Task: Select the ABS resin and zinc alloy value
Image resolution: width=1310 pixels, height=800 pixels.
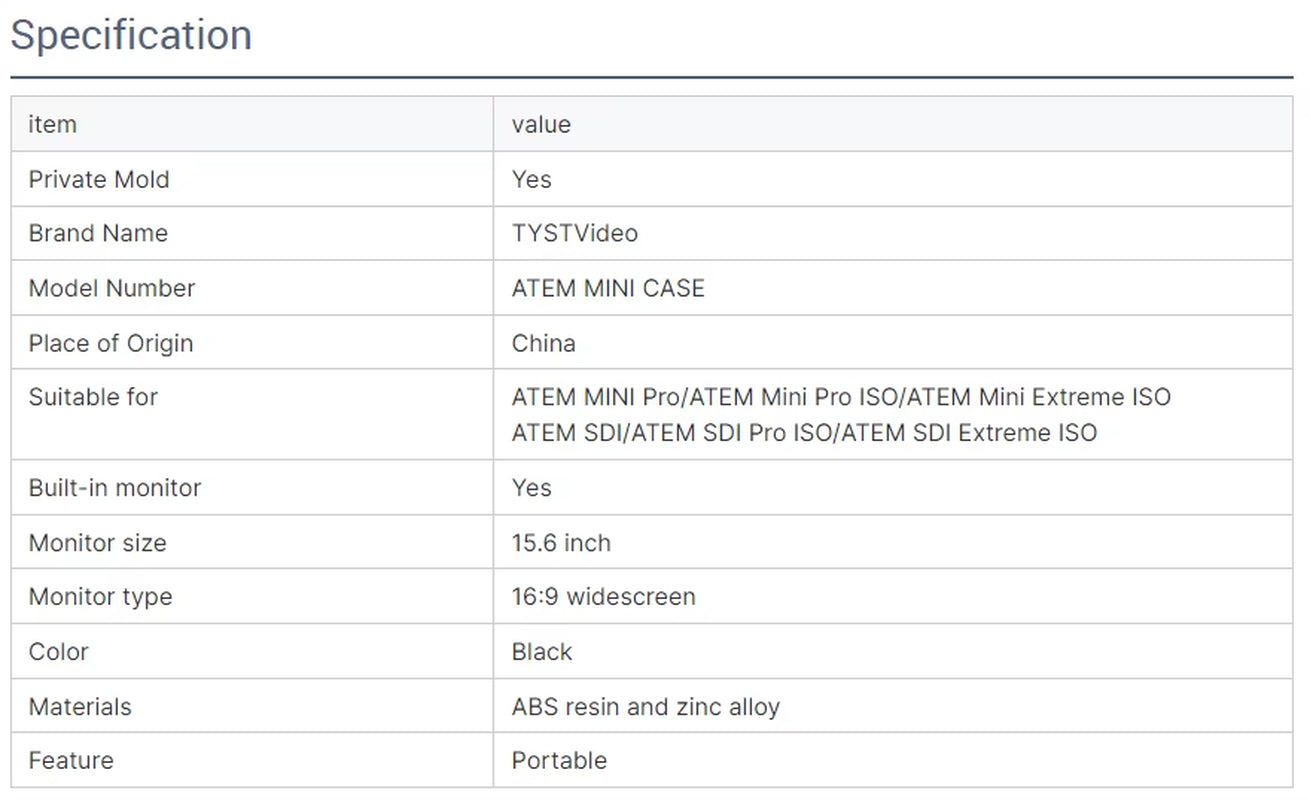Action: pos(645,707)
